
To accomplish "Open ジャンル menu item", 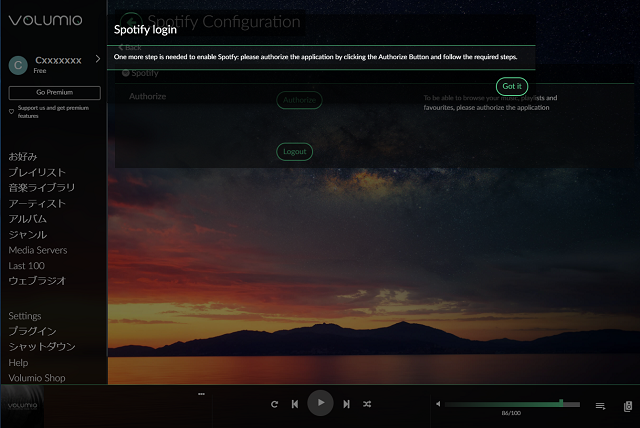I will pyautogui.click(x=28, y=235).
